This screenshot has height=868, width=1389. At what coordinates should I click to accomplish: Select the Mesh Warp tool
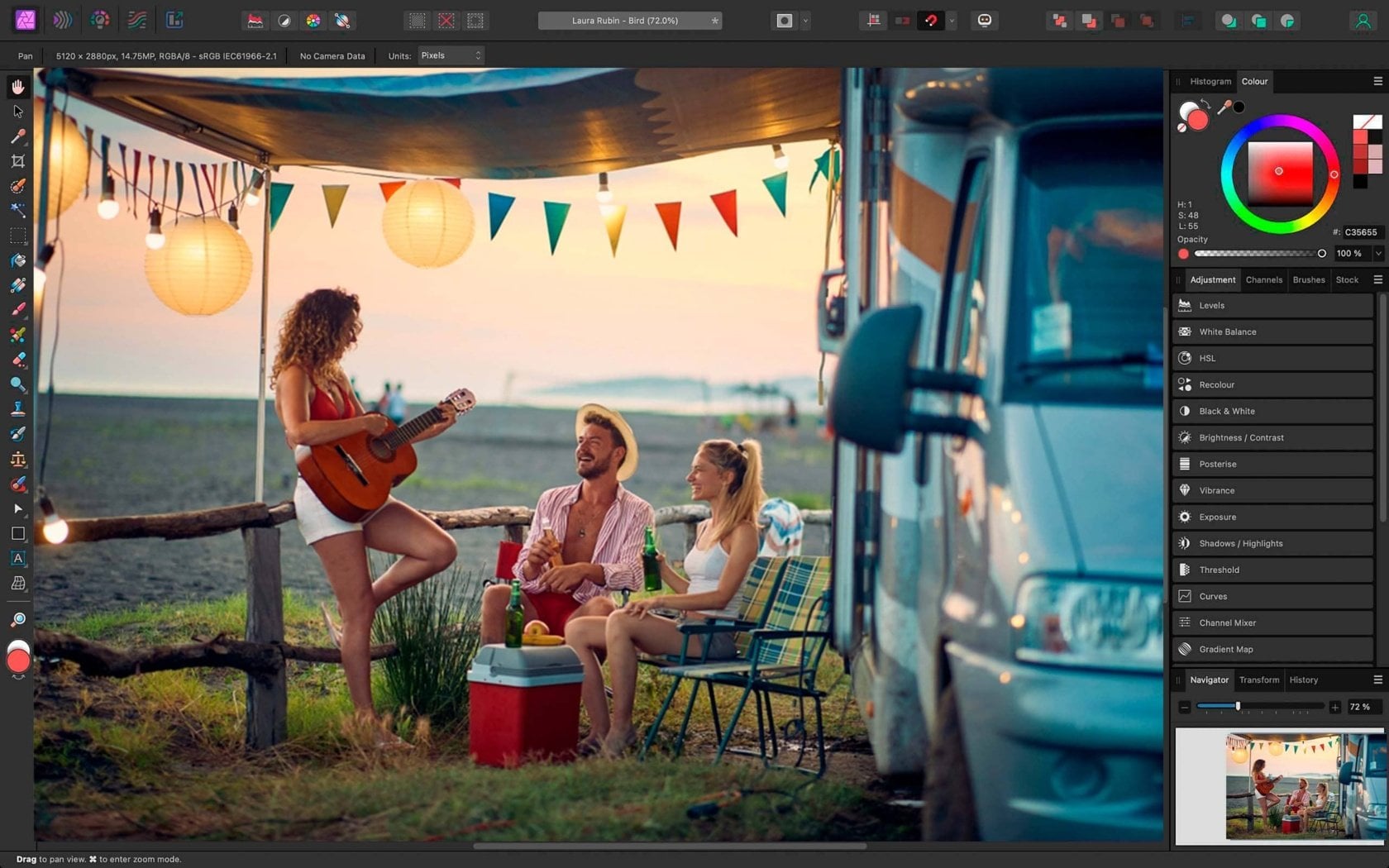click(x=18, y=584)
